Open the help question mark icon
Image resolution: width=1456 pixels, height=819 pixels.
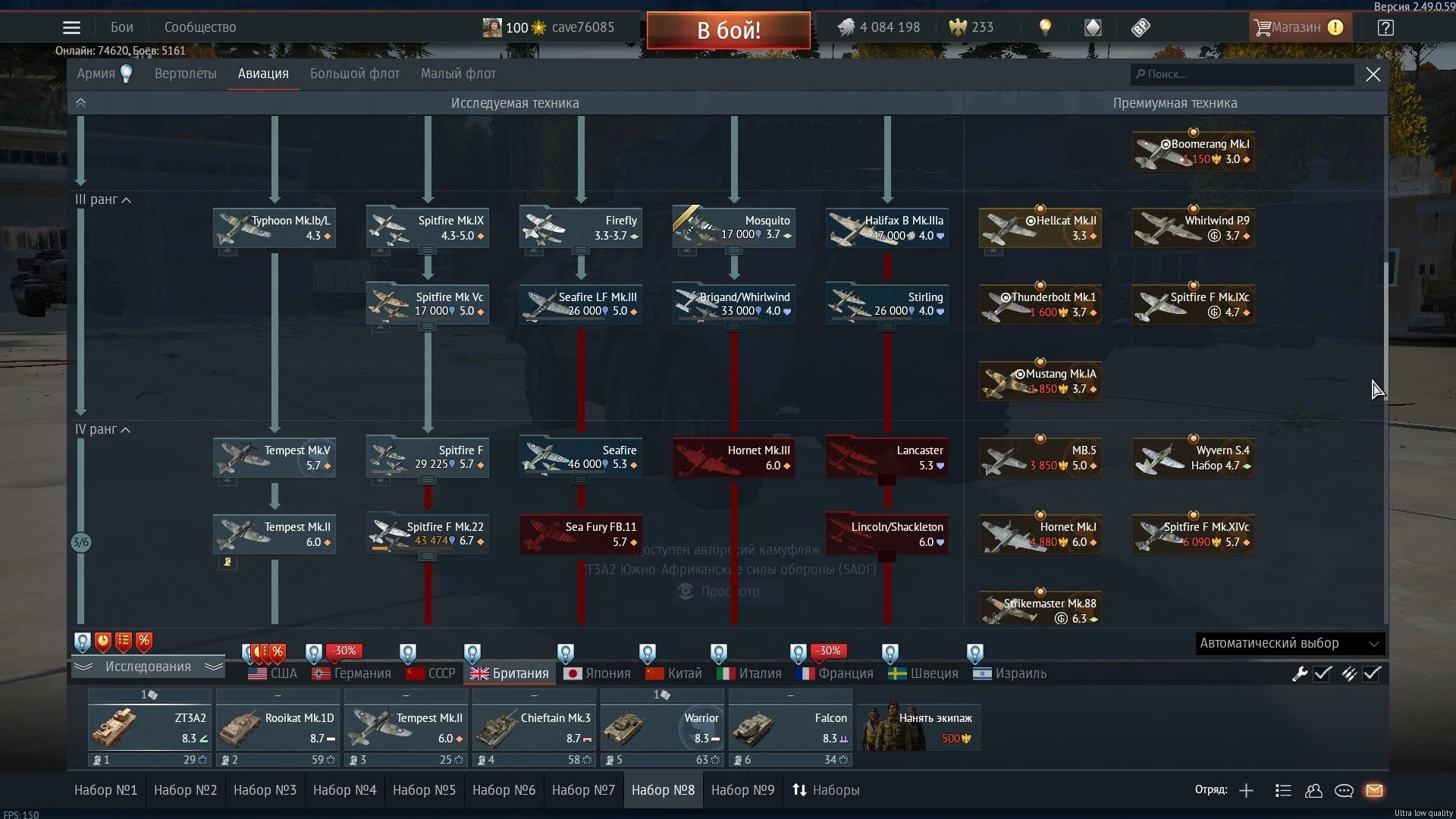(1385, 28)
